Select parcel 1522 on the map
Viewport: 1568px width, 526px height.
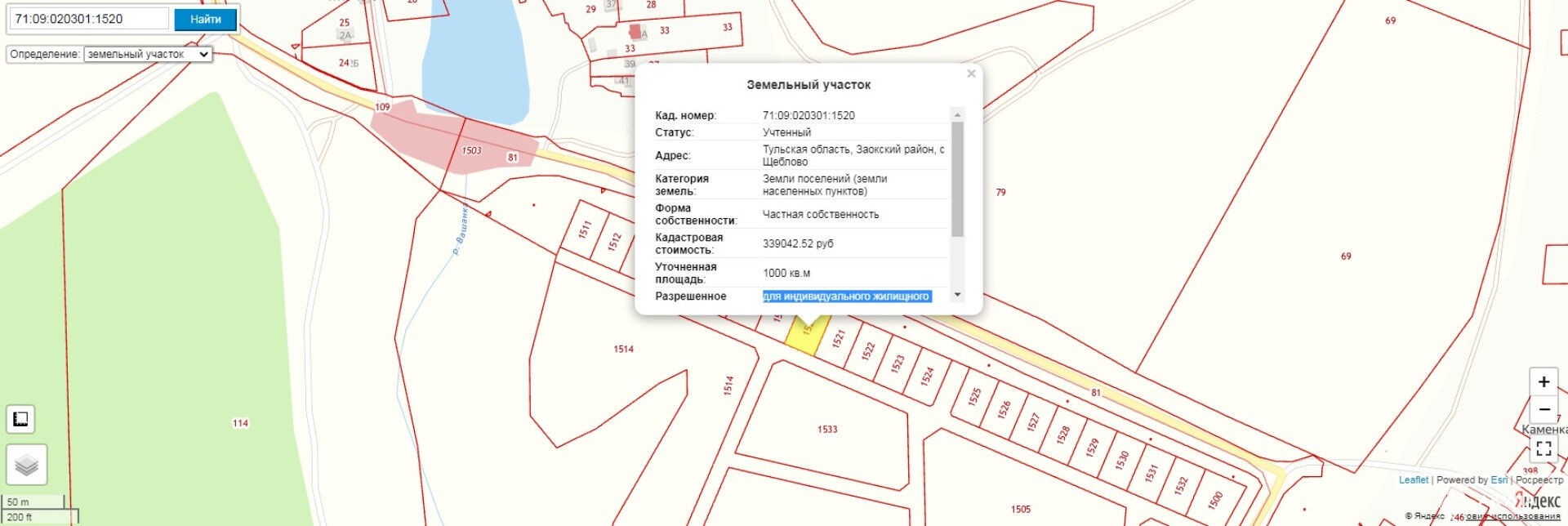[x=867, y=350]
